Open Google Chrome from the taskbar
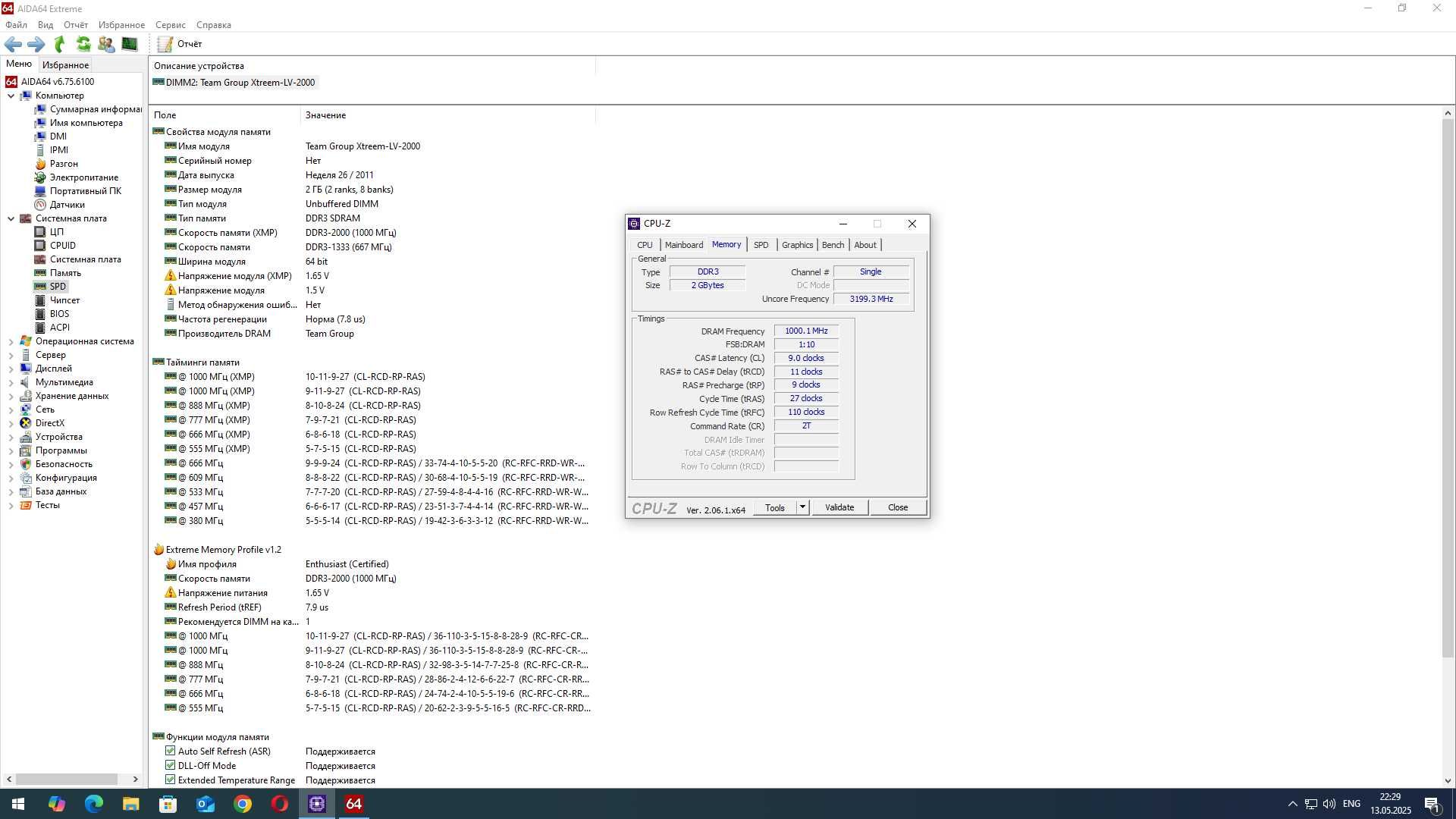 (x=243, y=804)
